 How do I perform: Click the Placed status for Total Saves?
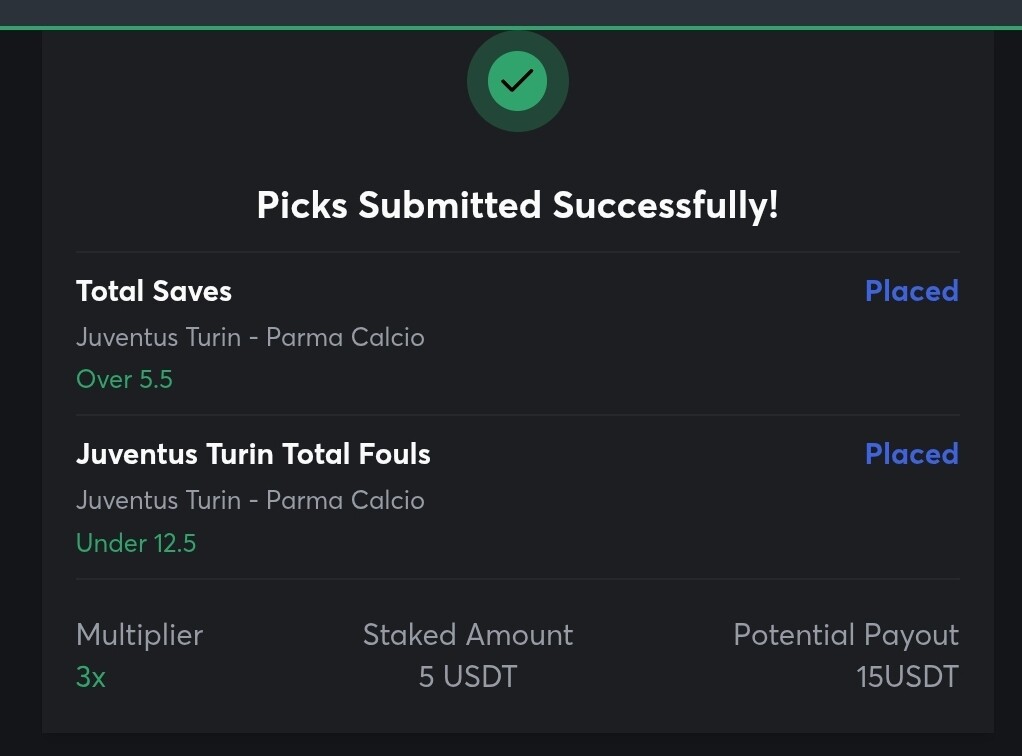tap(912, 291)
